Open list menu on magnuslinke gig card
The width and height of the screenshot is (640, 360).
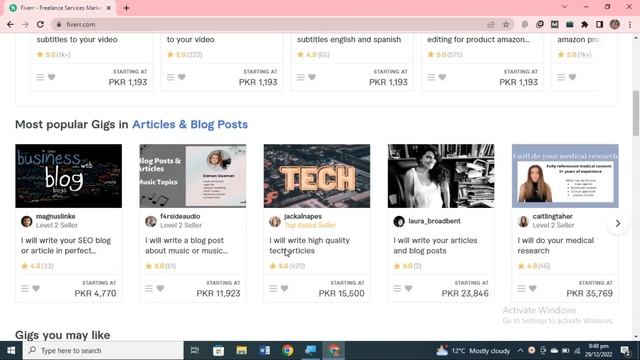click(25, 288)
